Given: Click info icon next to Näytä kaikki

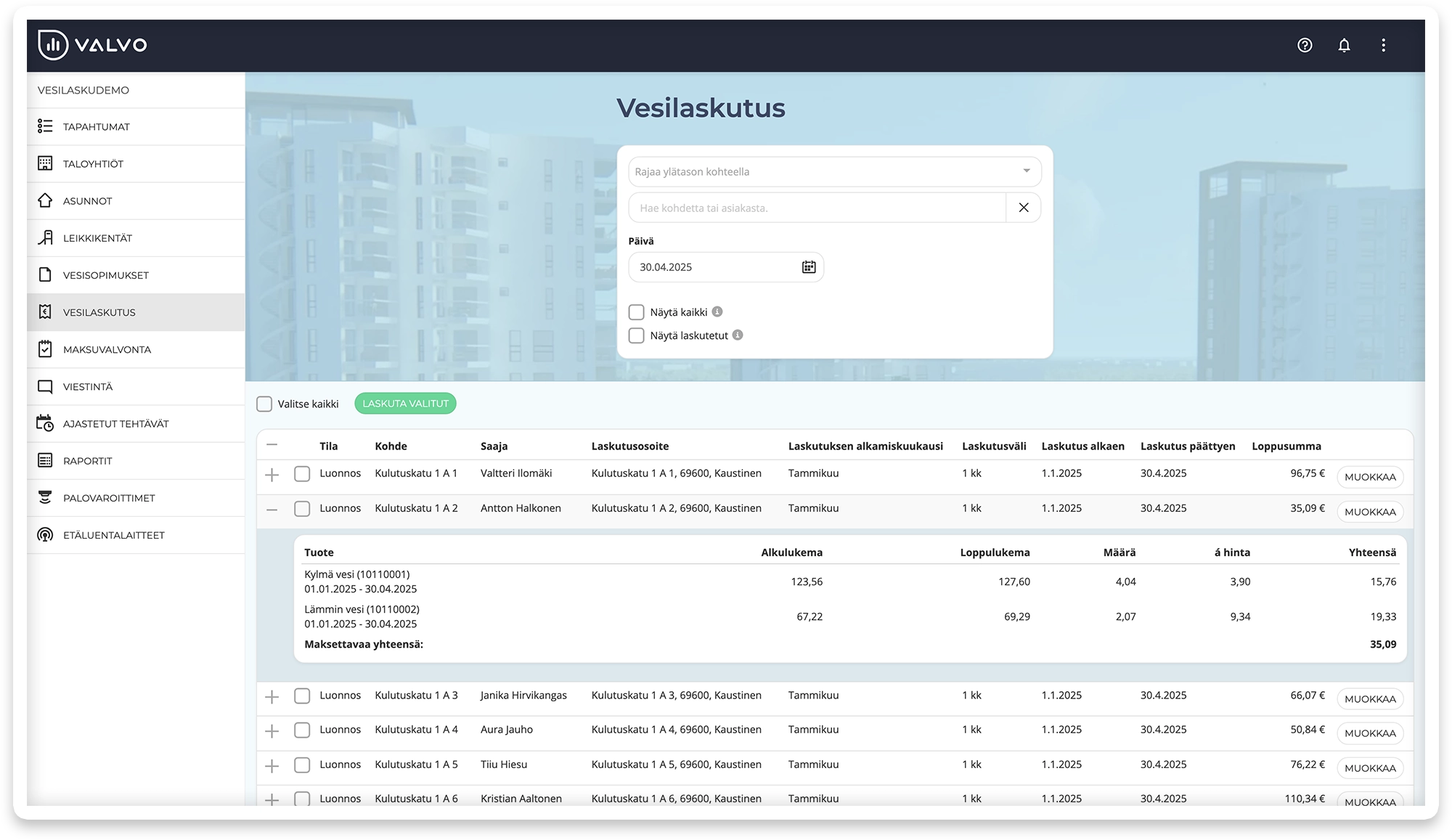Looking at the screenshot, I should coord(717,311).
